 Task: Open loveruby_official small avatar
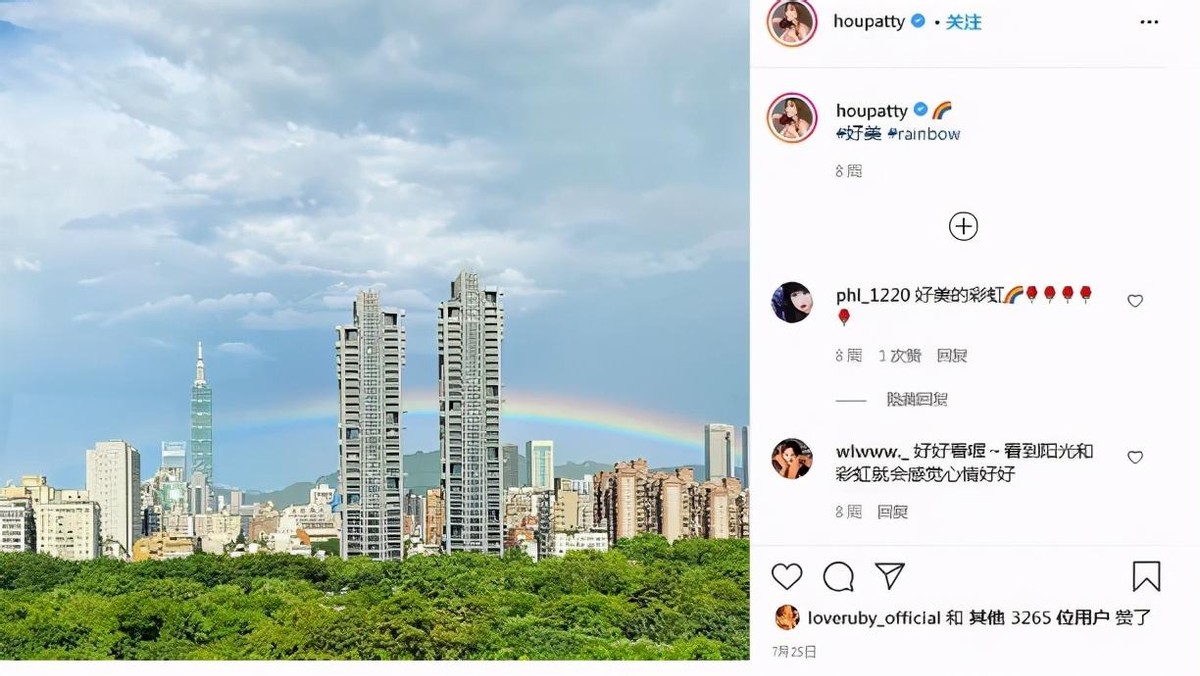click(787, 617)
